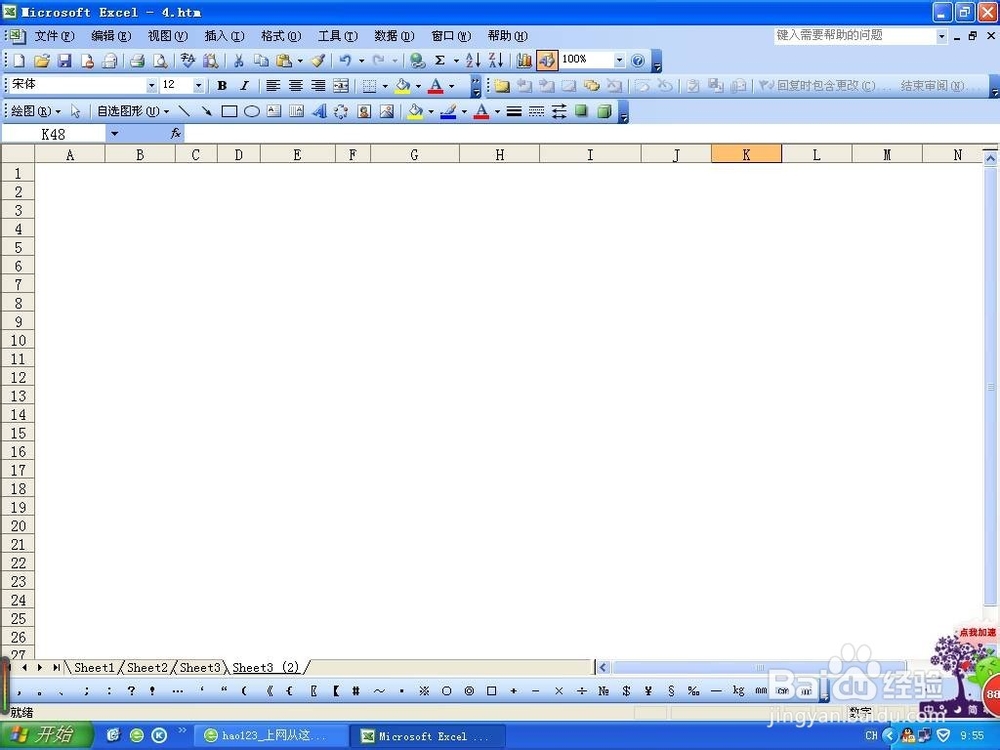Insert WordArt icon
The image size is (1000, 750).
coord(319,112)
